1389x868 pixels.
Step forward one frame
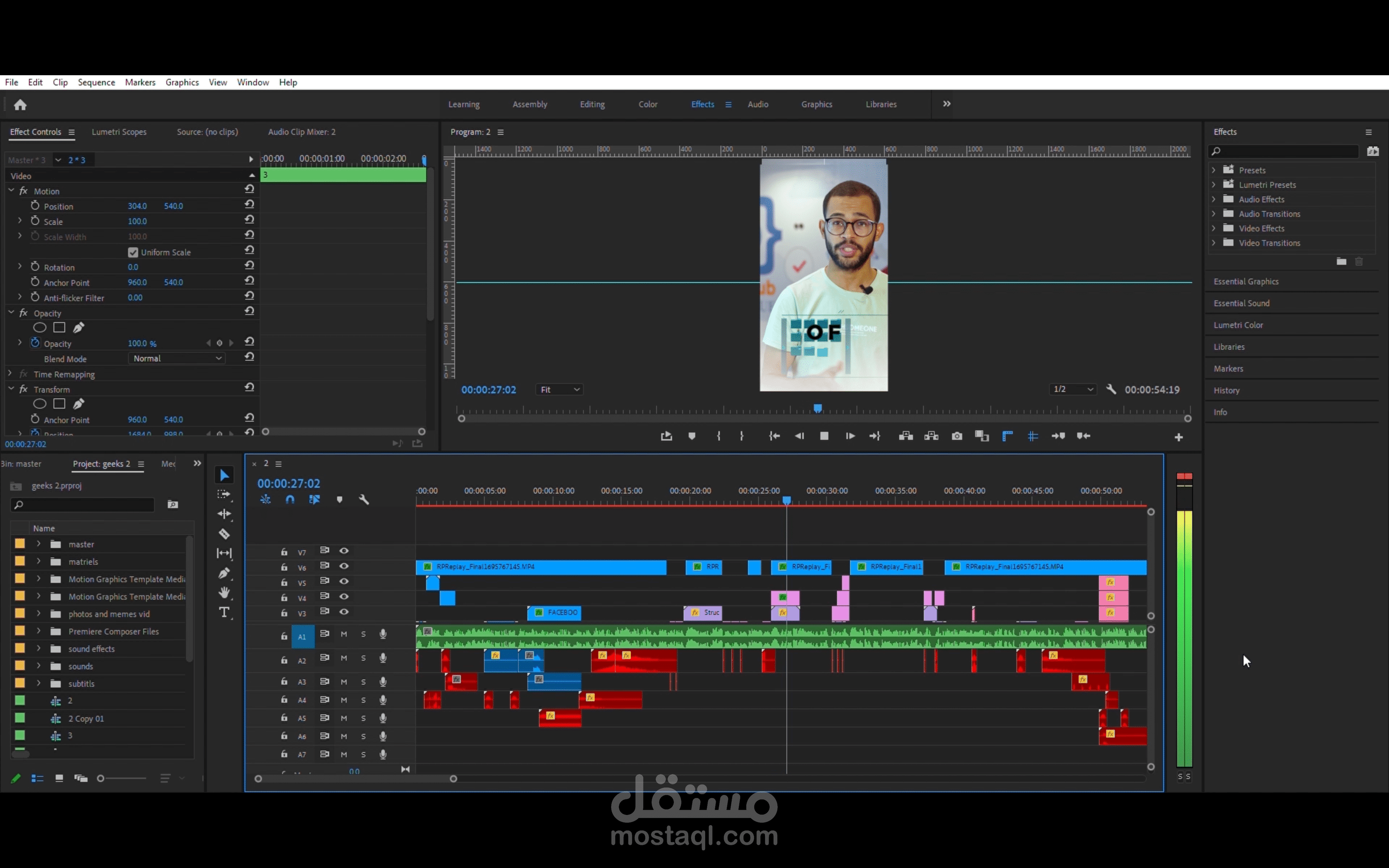point(850,436)
